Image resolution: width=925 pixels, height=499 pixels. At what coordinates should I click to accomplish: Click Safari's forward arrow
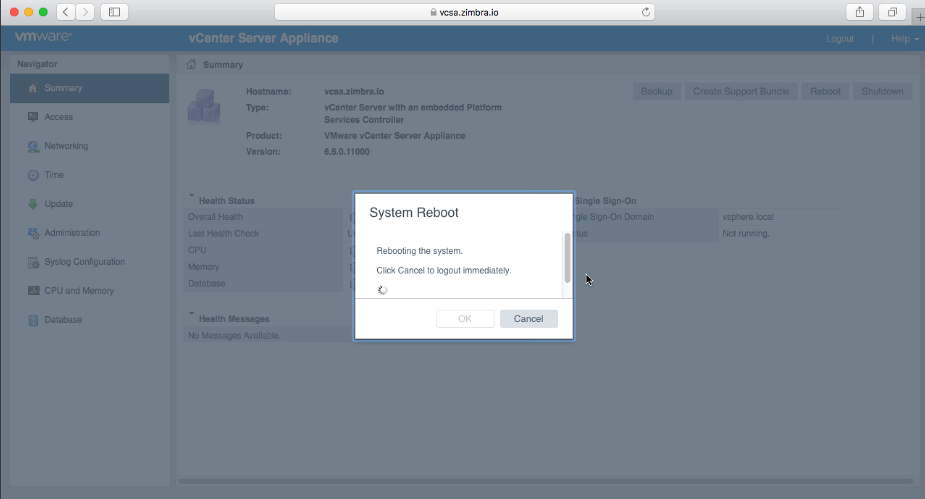point(85,12)
